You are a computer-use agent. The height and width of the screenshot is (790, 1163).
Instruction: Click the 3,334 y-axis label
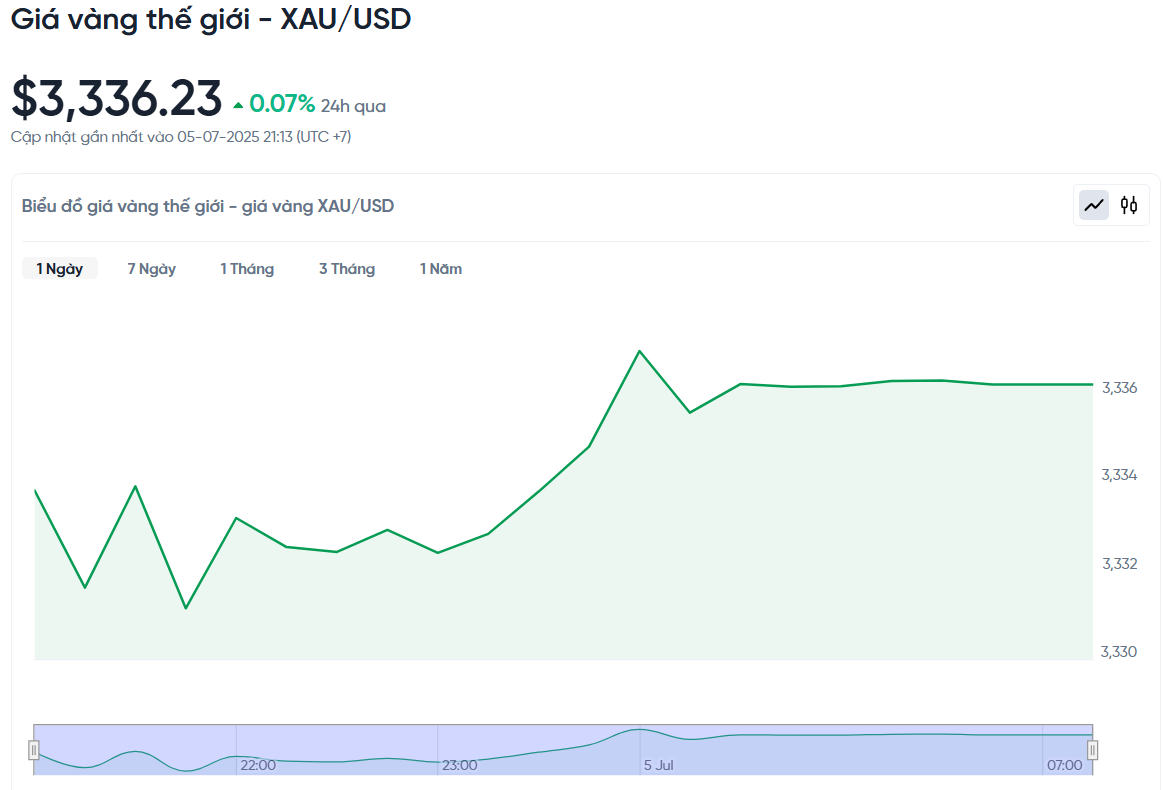[x=1119, y=475]
